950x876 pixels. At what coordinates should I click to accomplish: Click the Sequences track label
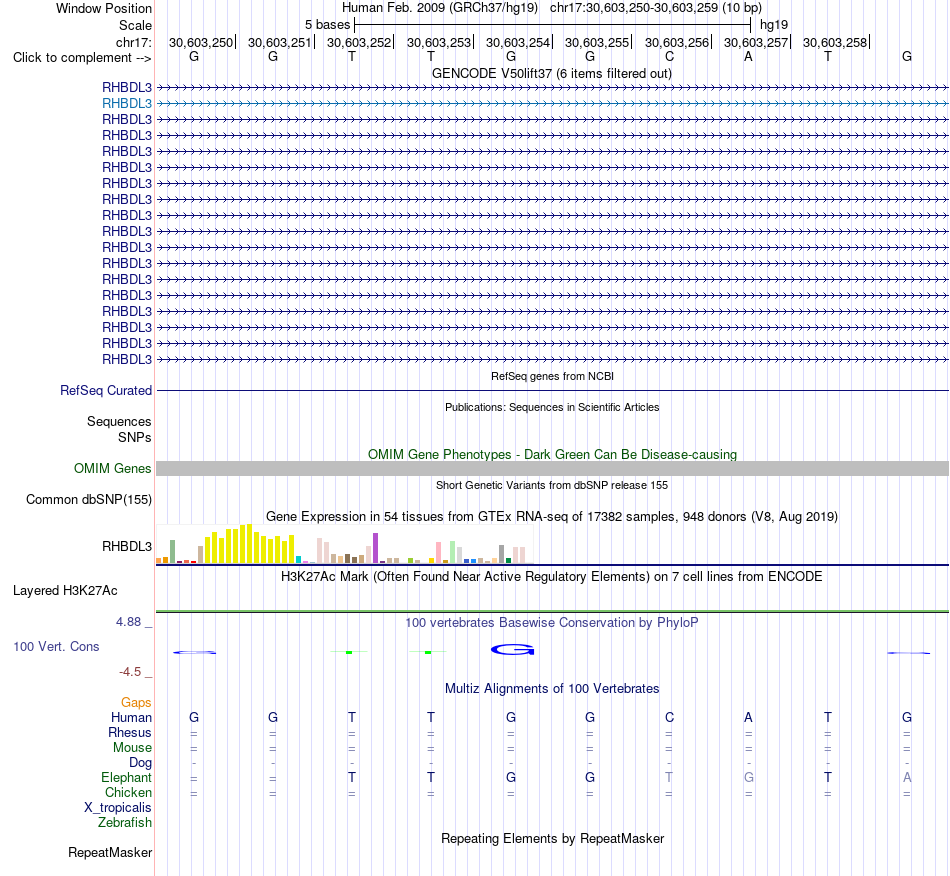119,422
